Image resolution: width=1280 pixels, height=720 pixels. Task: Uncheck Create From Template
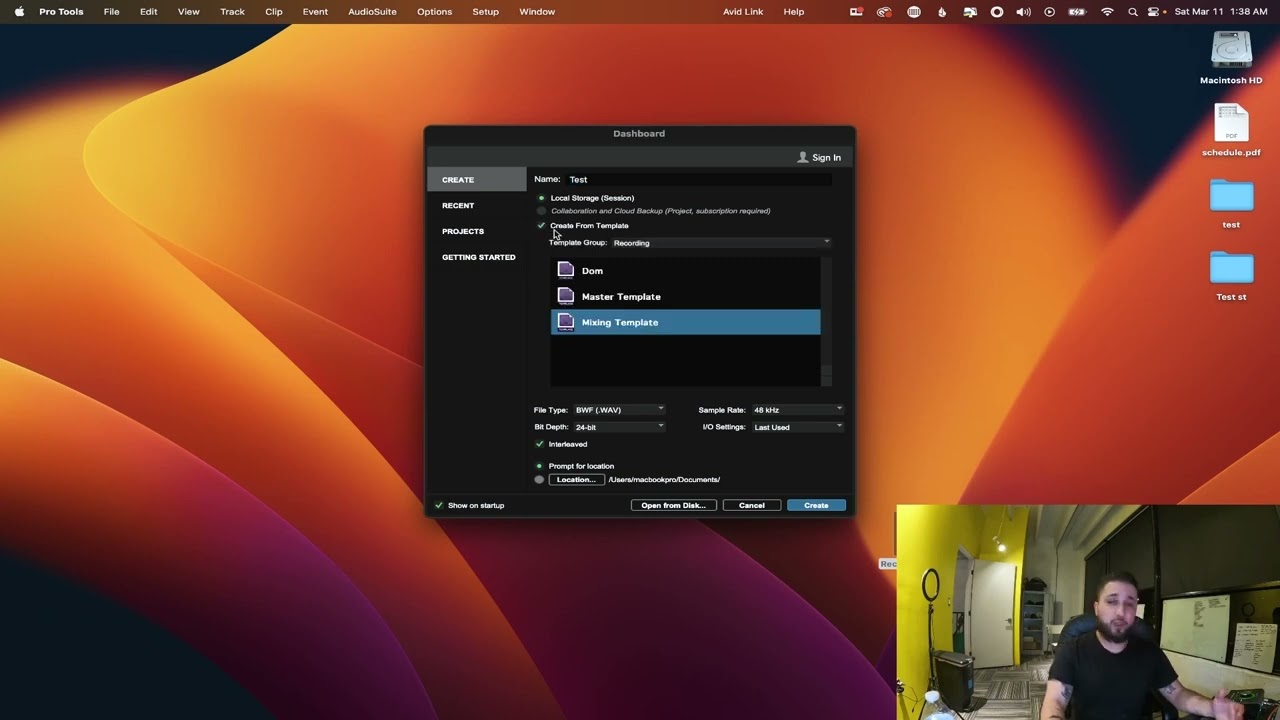pos(541,226)
